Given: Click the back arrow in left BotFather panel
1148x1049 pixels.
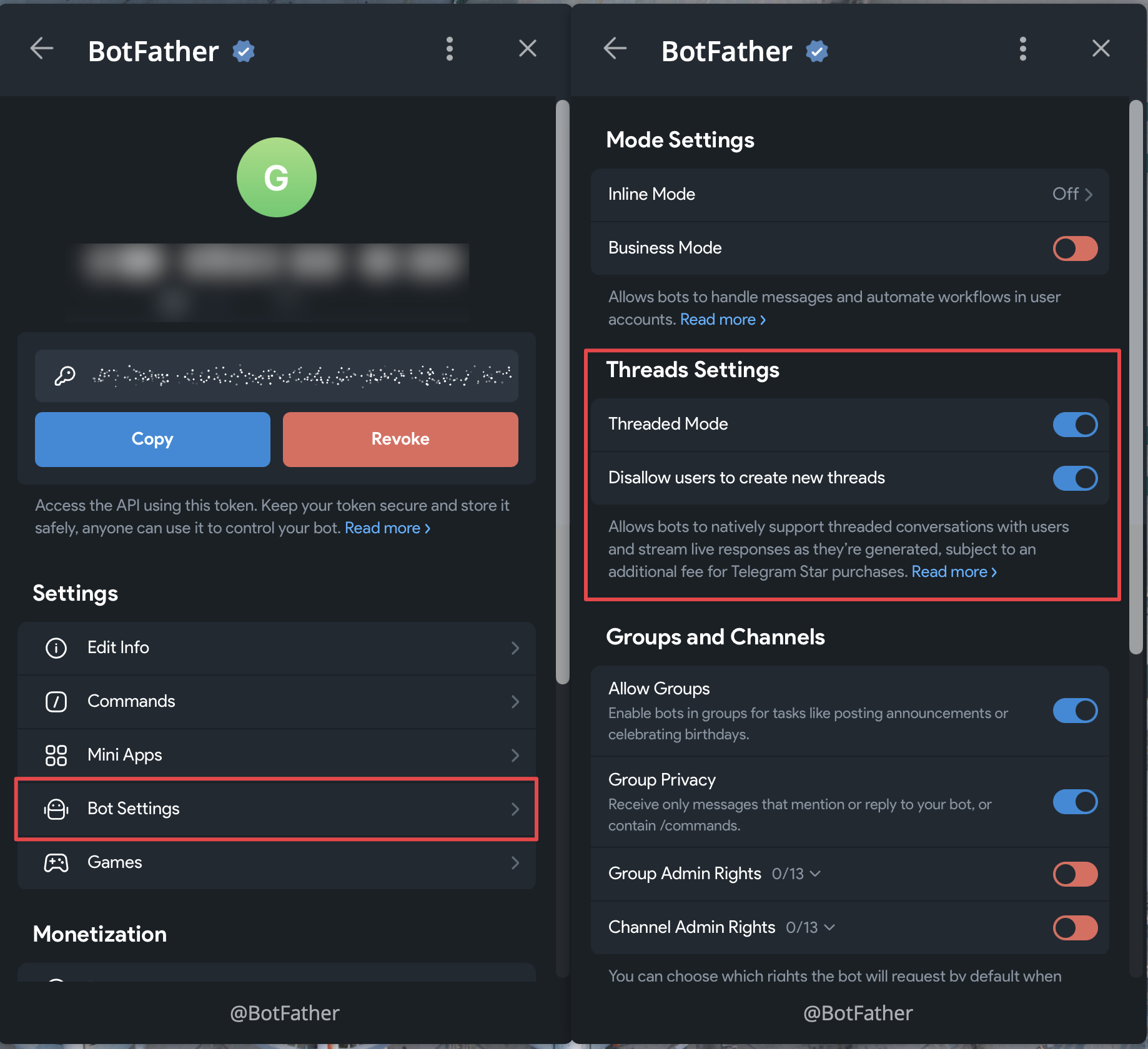Looking at the screenshot, I should pyautogui.click(x=42, y=49).
